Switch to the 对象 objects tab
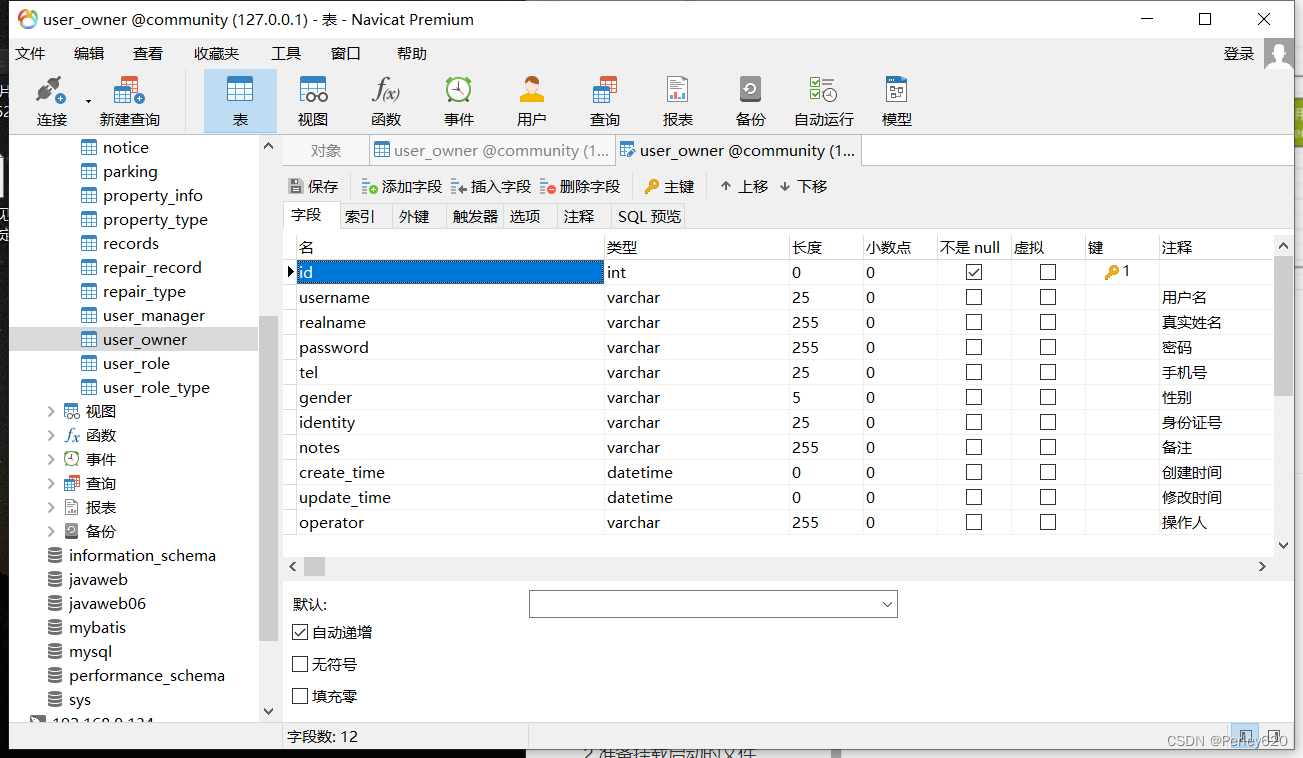The width and height of the screenshot is (1303, 758). [326, 151]
